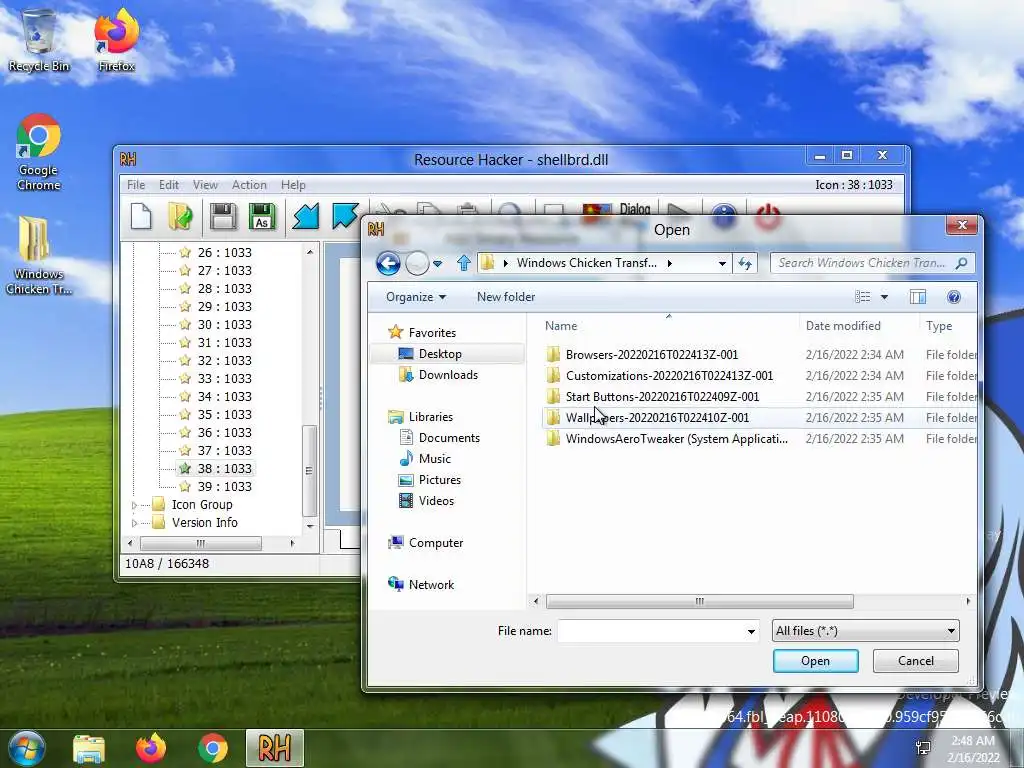
Task: Open recent locations dropdown beside navigation arrows
Action: (x=438, y=264)
